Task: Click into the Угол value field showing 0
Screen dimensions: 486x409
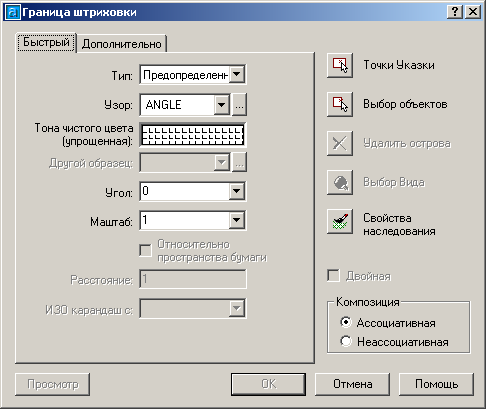Action: coord(185,191)
